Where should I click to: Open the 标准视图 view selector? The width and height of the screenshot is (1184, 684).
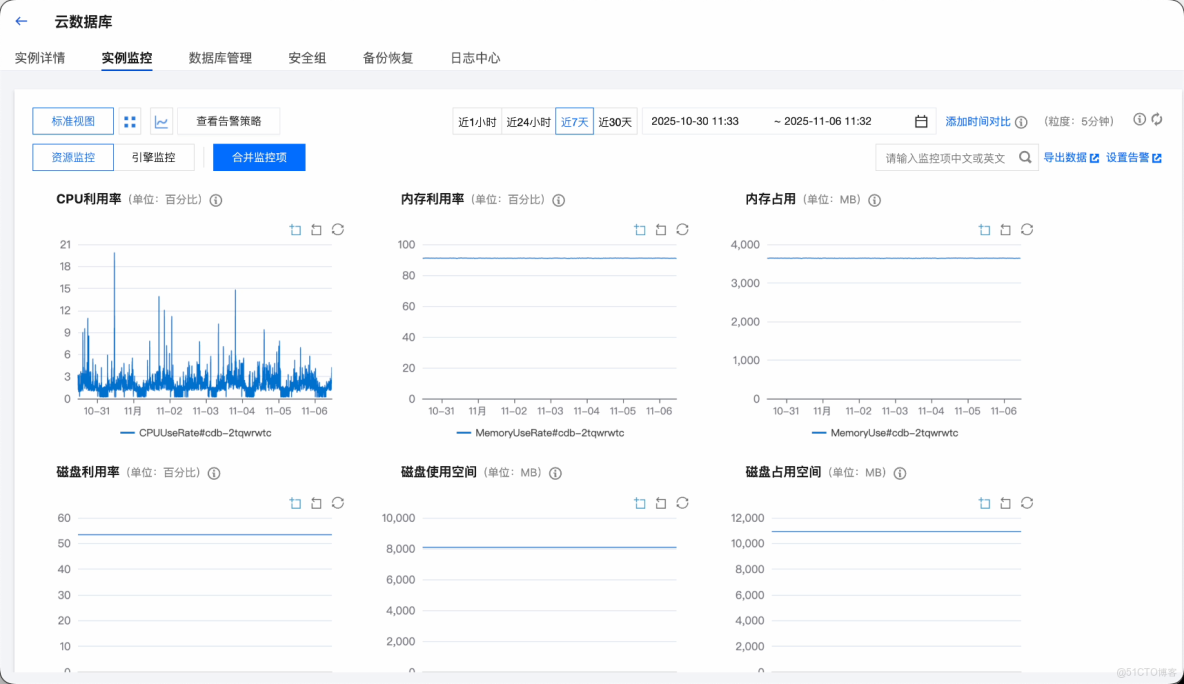tap(73, 120)
